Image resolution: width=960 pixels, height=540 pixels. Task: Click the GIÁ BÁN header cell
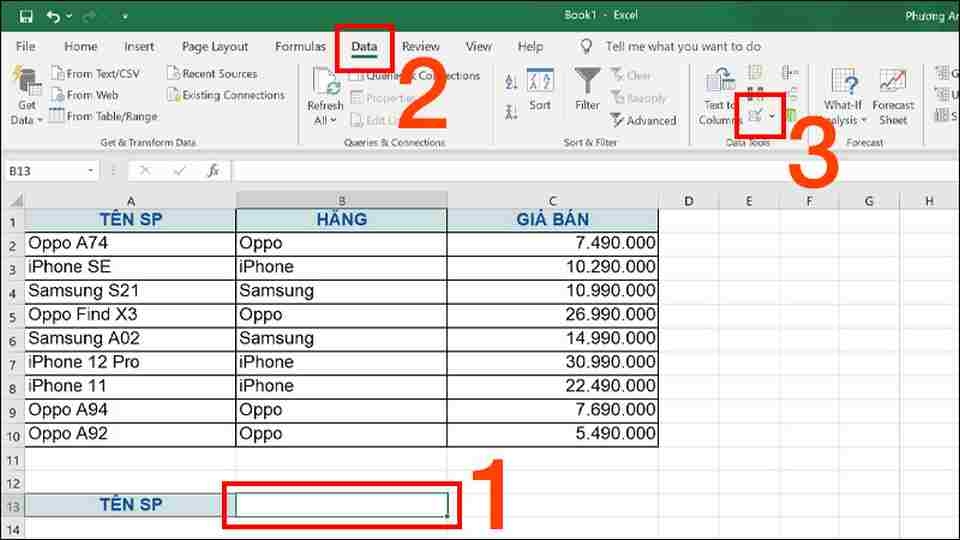(x=553, y=219)
